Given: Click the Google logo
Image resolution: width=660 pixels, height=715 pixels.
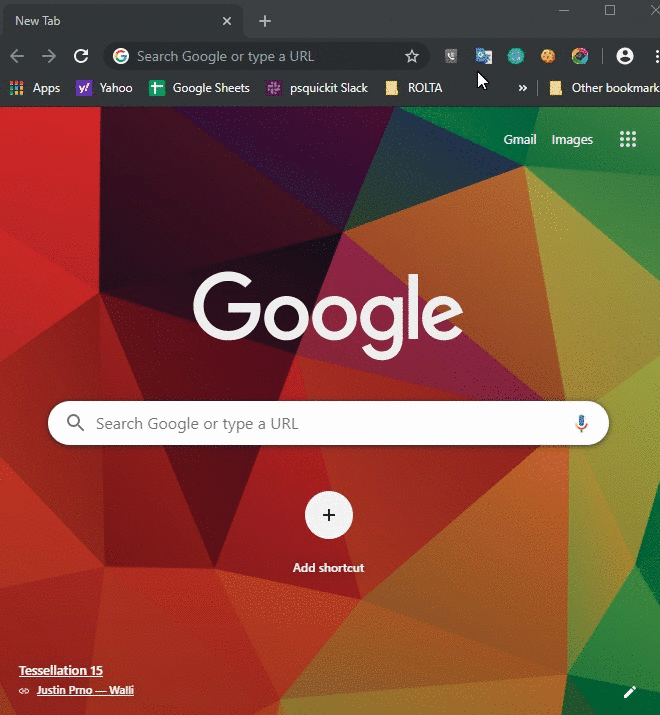Looking at the screenshot, I should coord(328,315).
